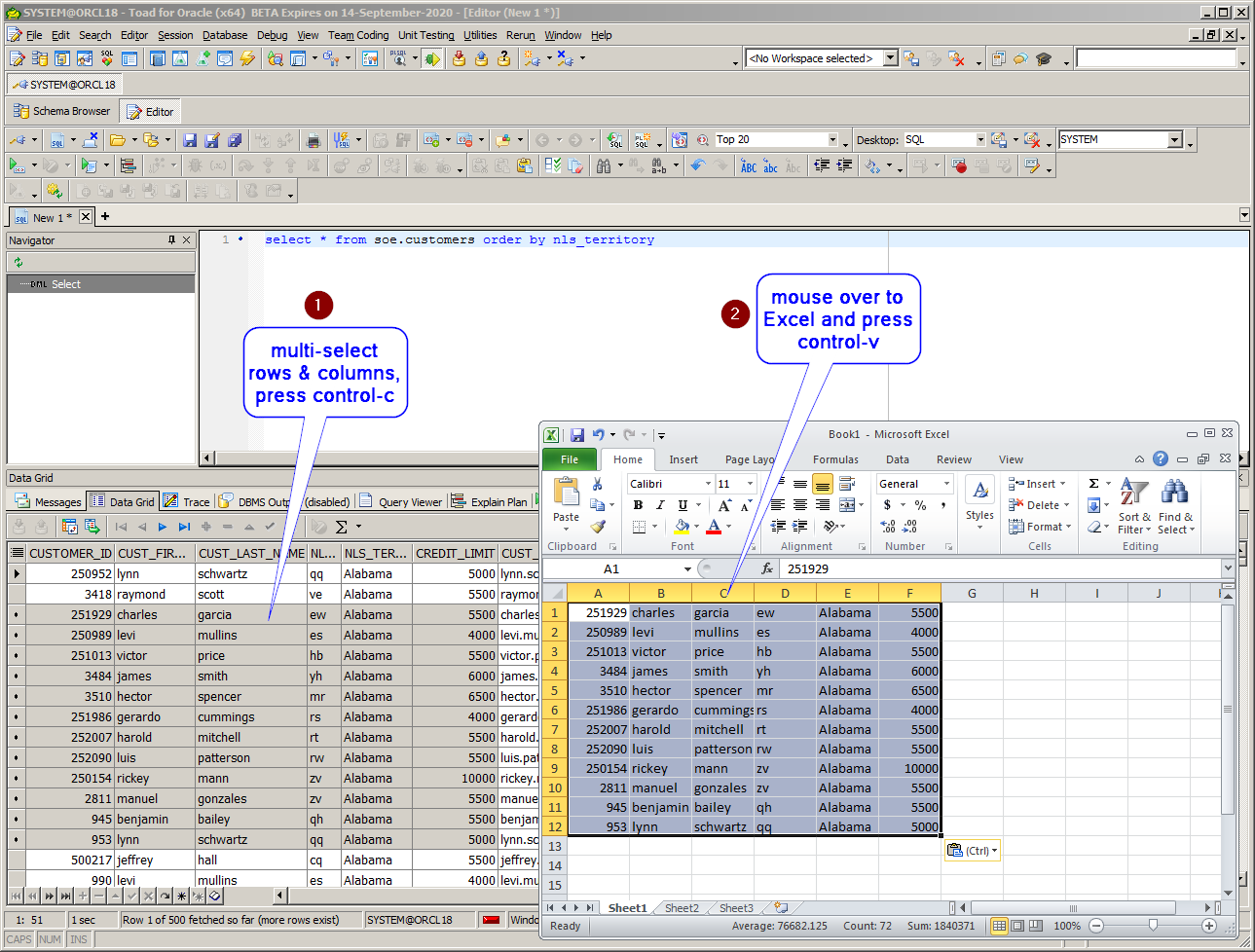Click the Export dataset icon in data grid toolbar
1255x952 pixels.
point(92,527)
